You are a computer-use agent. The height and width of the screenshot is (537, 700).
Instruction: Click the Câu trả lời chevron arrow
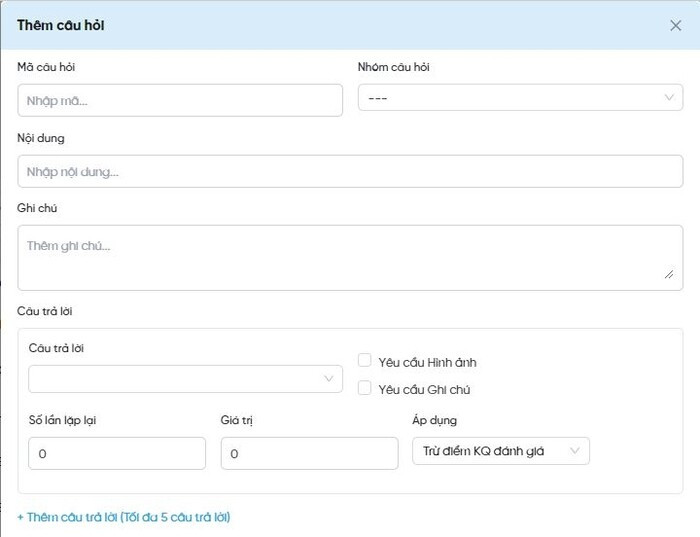click(x=328, y=379)
